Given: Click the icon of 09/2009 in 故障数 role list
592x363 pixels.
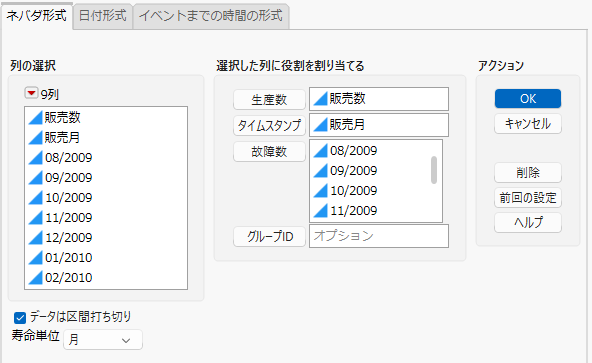Looking at the screenshot, I should pyautogui.click(x=321, y=171).
